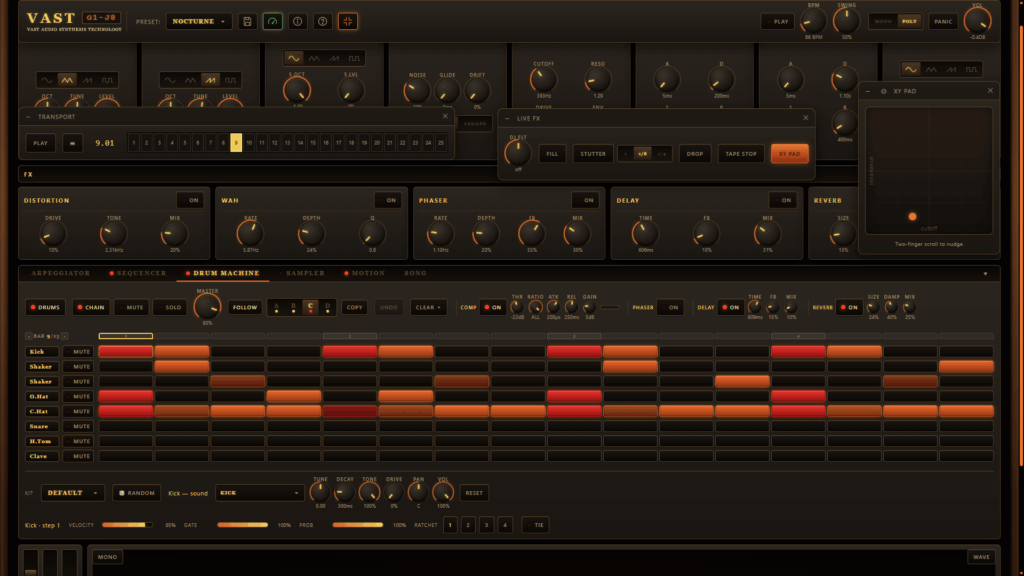Click the orange collapse-arrows icon in the header
The image size is (1024, 576).
click(347, 22)
